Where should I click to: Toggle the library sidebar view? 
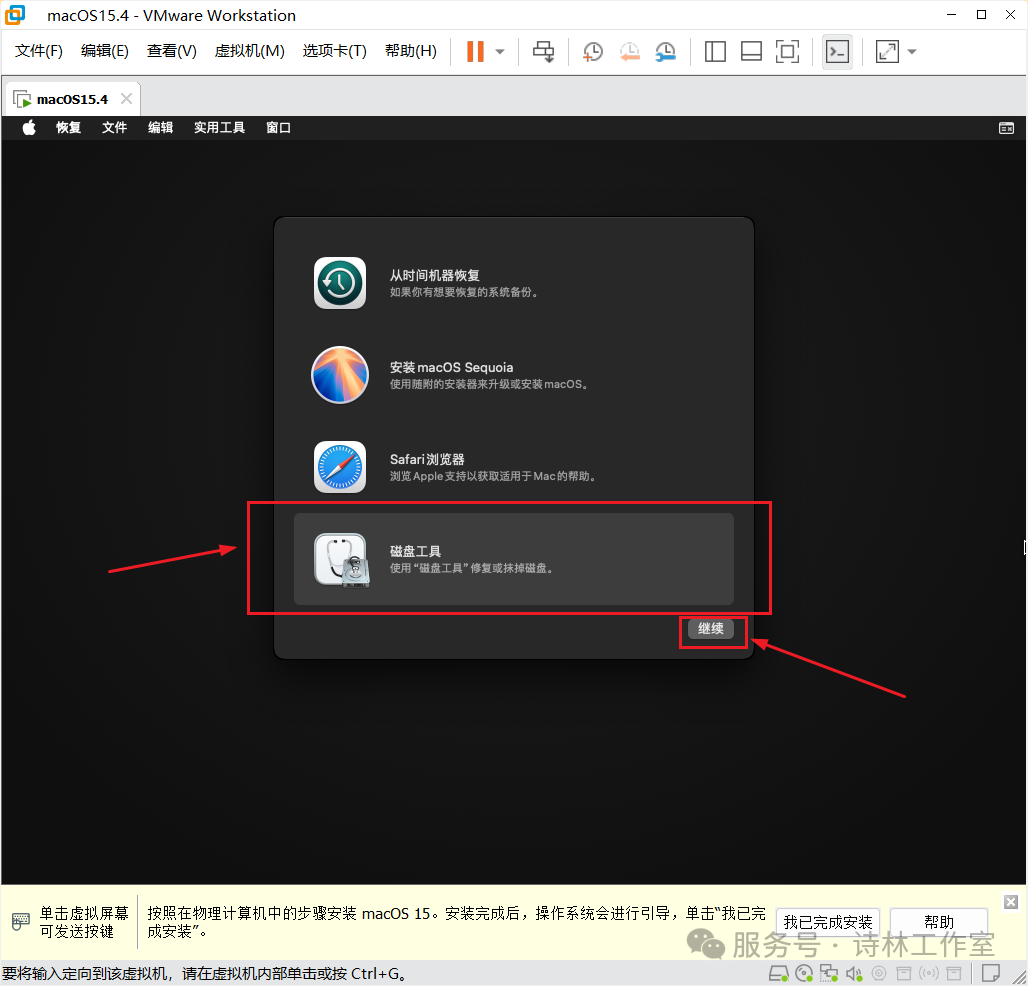click(x=715, y=51)
